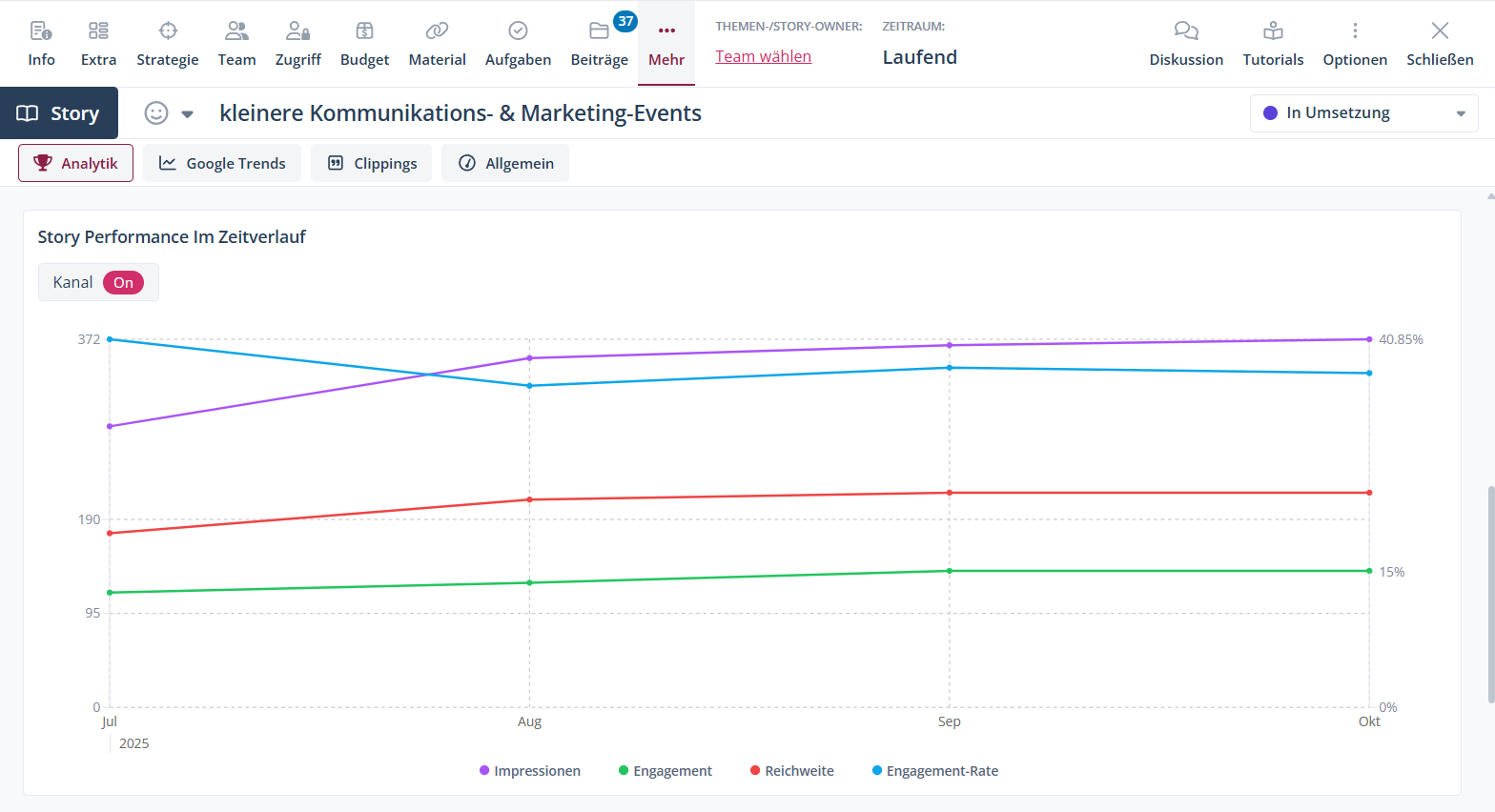
Task: Open the Mehr overflow menu
Action: click(x=666, y=44)
